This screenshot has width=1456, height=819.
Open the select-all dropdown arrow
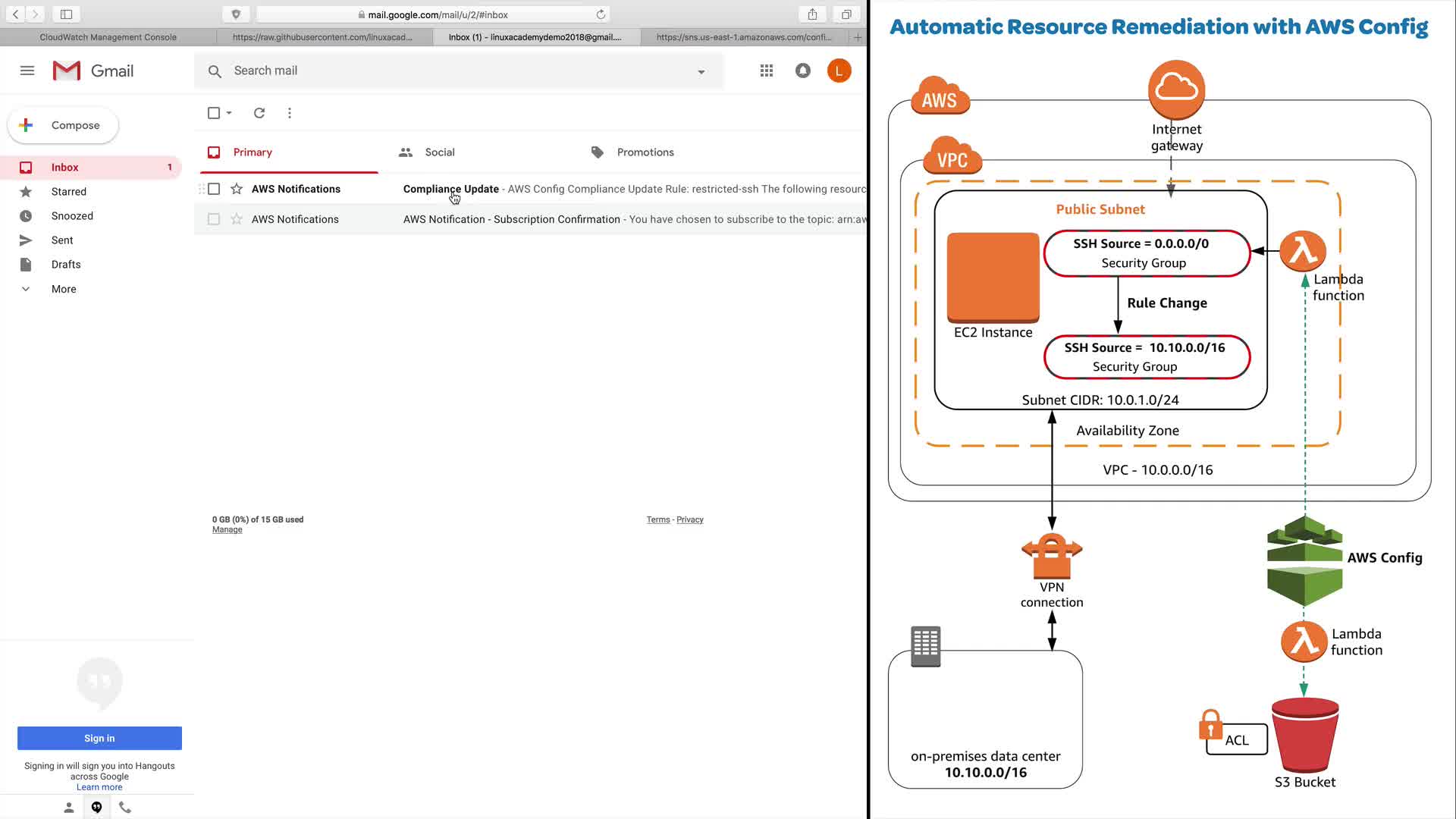[x=229, y=113]
